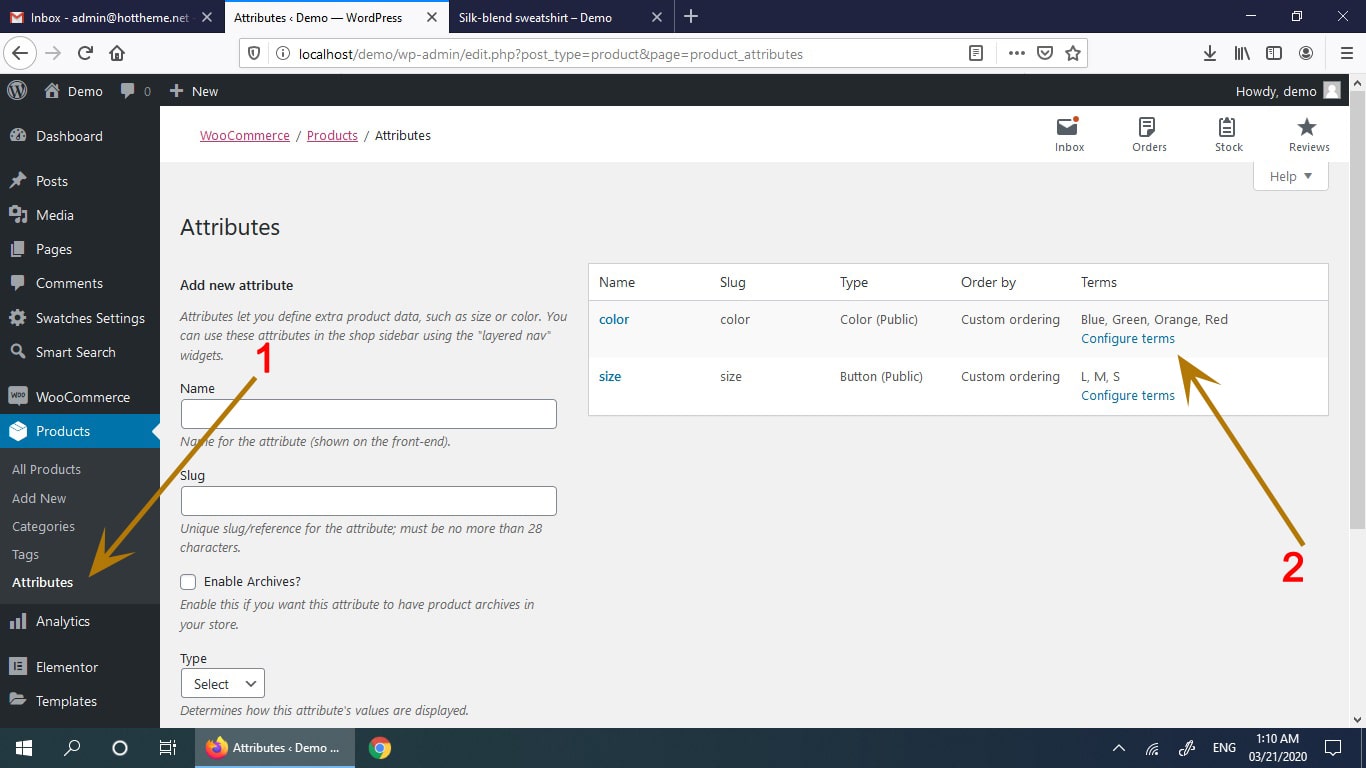Click Howdy, demo account menu
Viewport: 1366px width, 768px height.
(x=1288, y=91)
